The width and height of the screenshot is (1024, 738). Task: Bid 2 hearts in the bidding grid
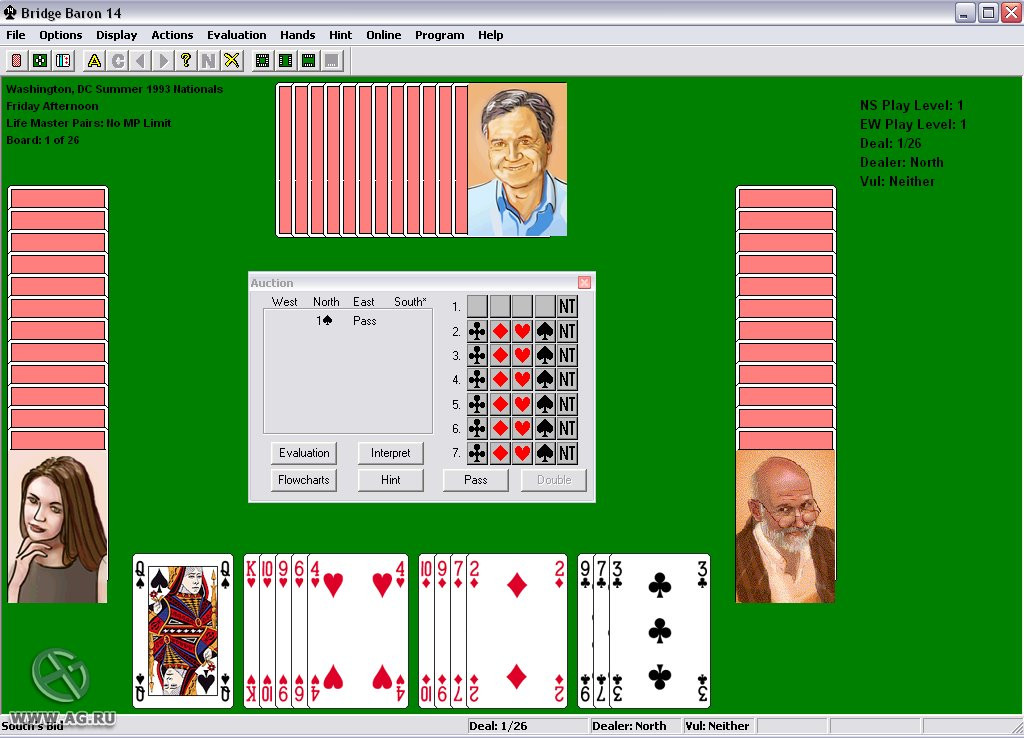coord(522,331)
